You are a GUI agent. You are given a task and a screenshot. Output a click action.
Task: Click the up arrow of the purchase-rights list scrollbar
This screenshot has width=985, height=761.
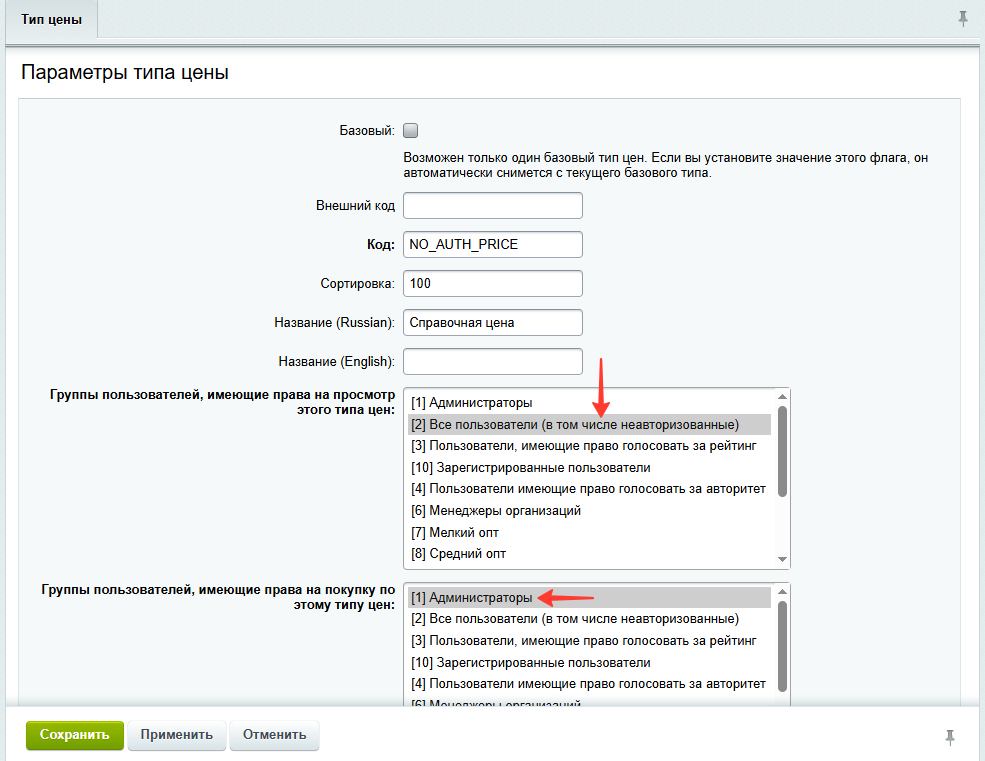[x=782, y=591]
